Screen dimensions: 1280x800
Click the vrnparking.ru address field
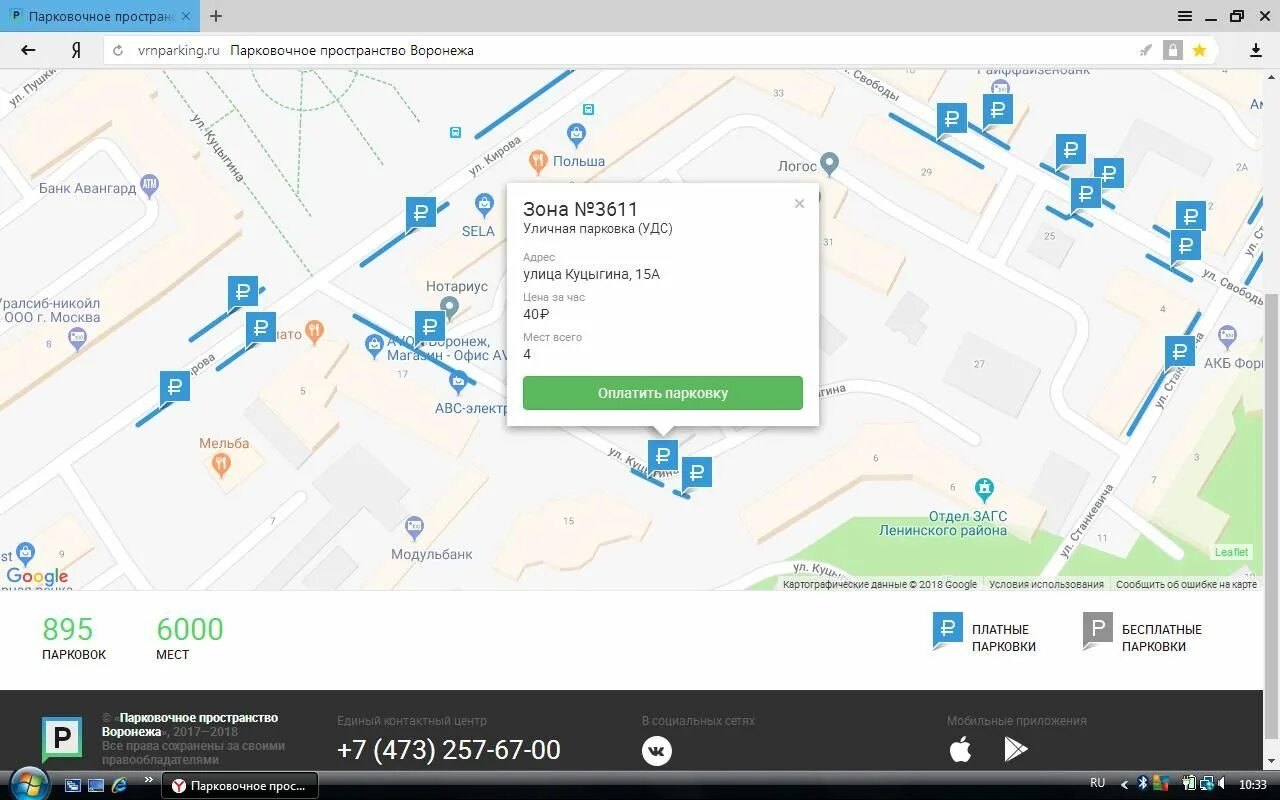(x=178, y=50)
